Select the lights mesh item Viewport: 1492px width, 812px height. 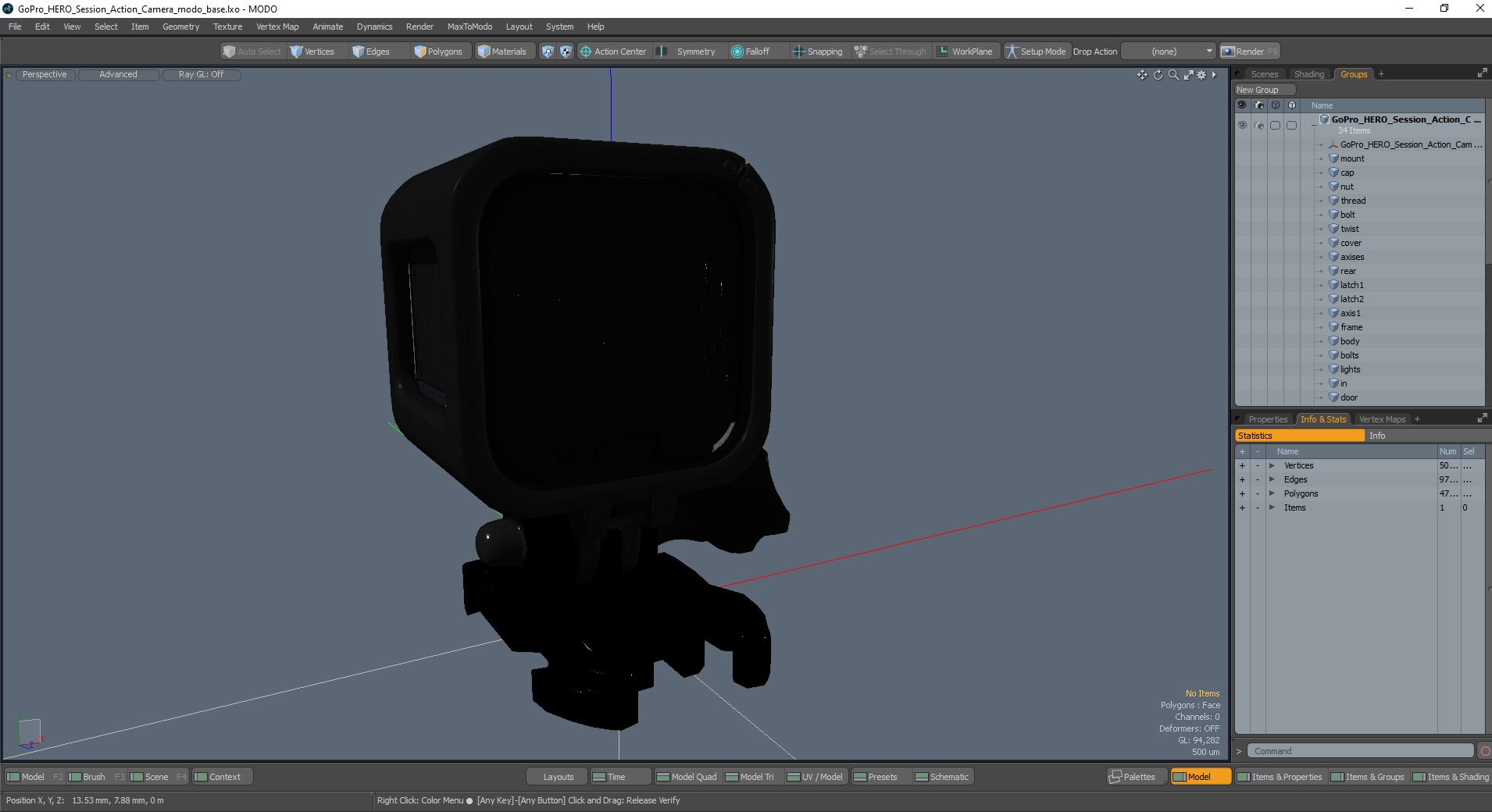(x=1350, y=369)
